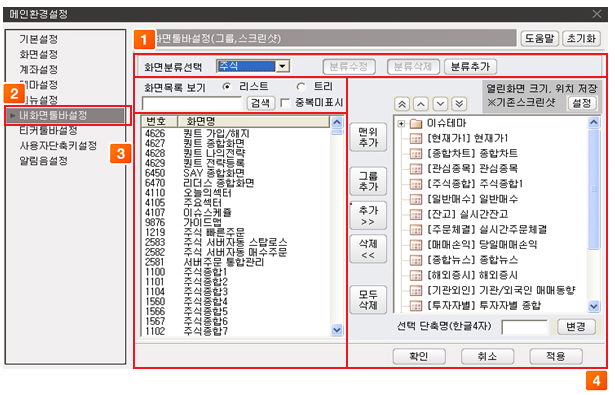Click the 선택 단축명 input field
This screenshot has width=615, height=395.
pyautogui.click(x=525, y=327)
